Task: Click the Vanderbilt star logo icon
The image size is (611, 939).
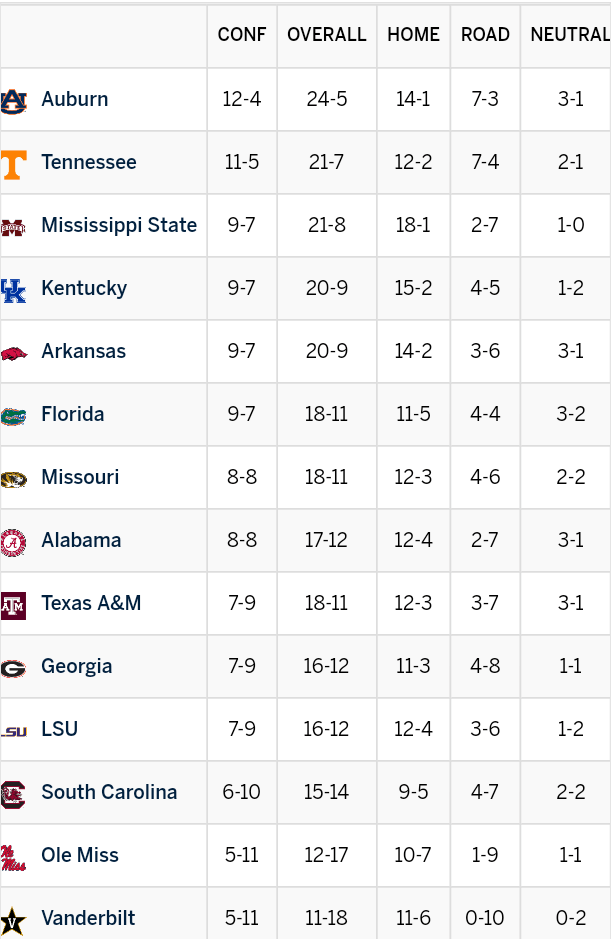Action: 14,919
